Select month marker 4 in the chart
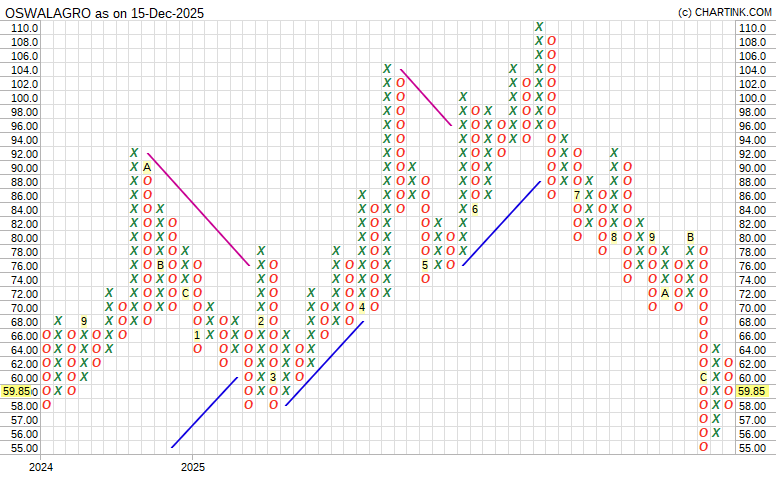The width and height of the screenshot is (778, 484). point(362,307)
